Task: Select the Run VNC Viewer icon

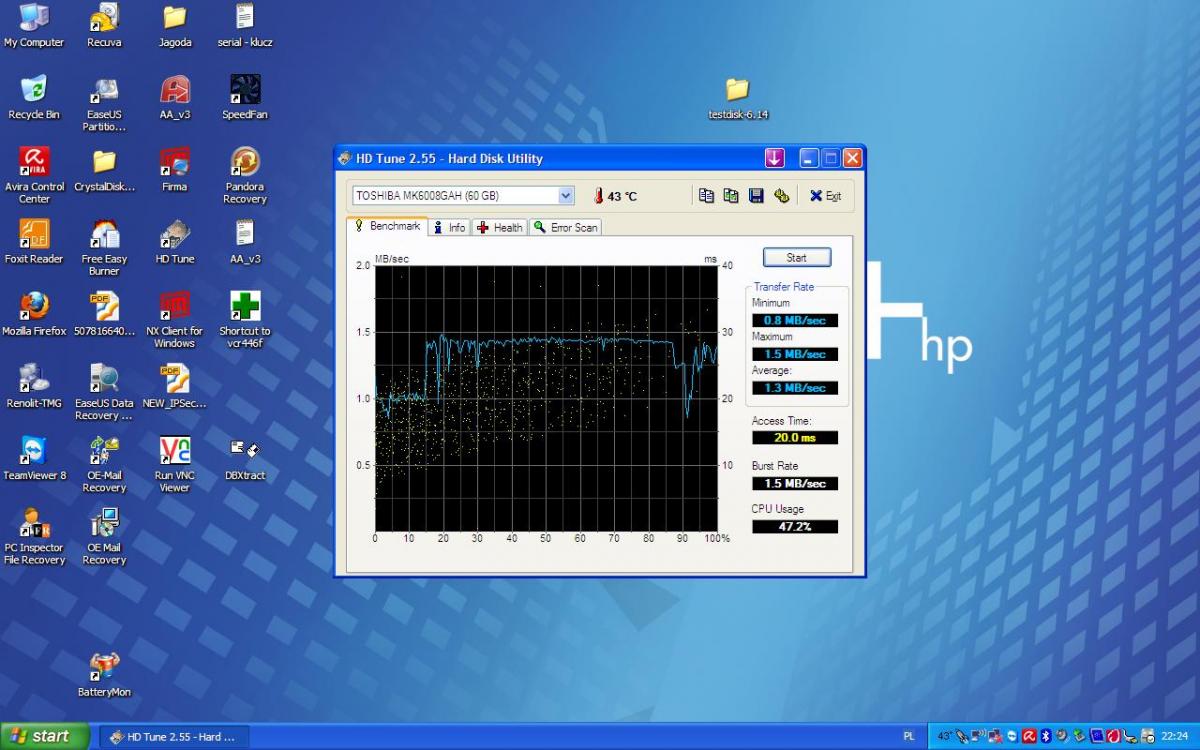Action: [x=175, y=464]
